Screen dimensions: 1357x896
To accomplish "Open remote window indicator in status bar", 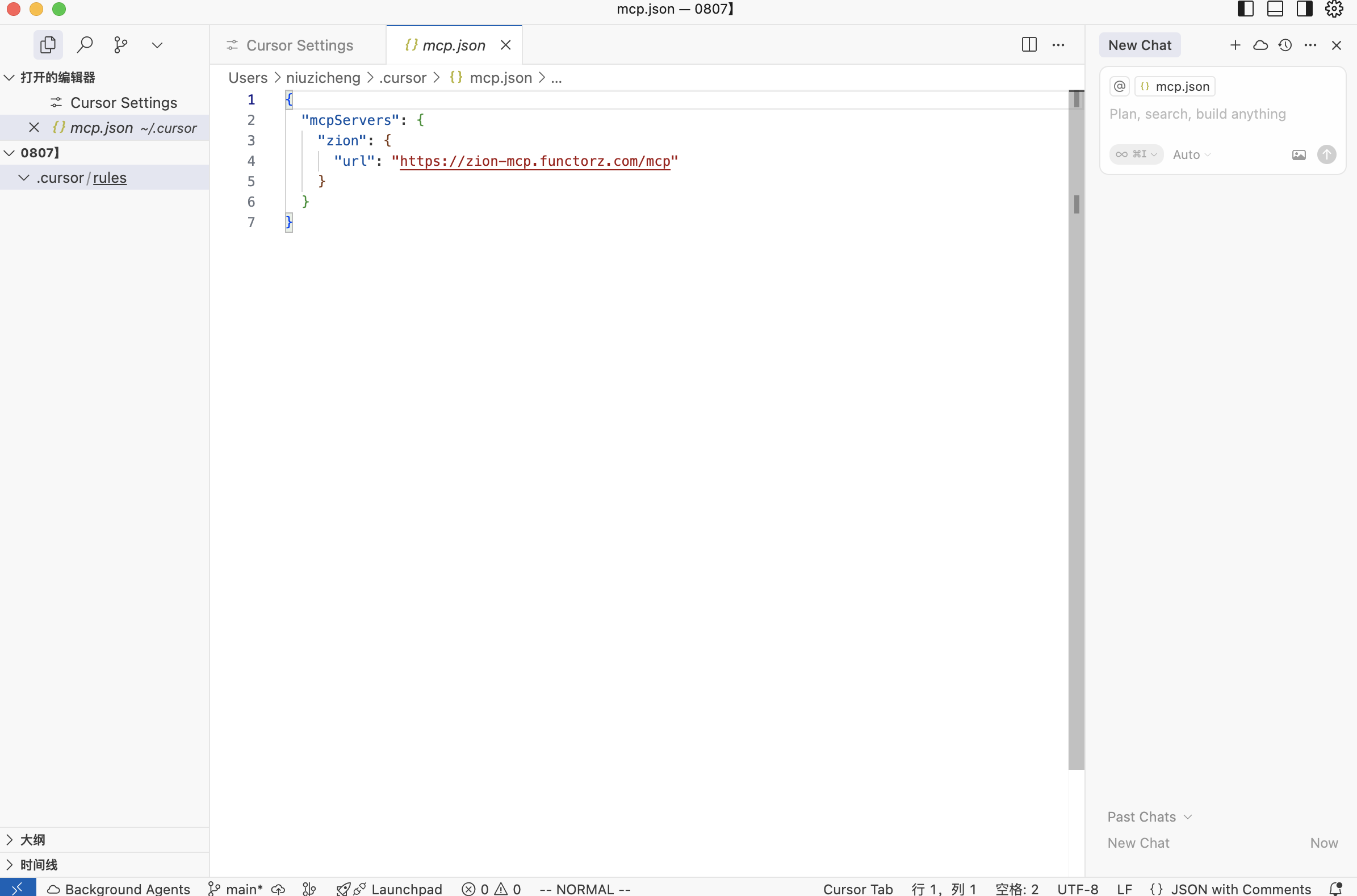I will tap(18, 887).
